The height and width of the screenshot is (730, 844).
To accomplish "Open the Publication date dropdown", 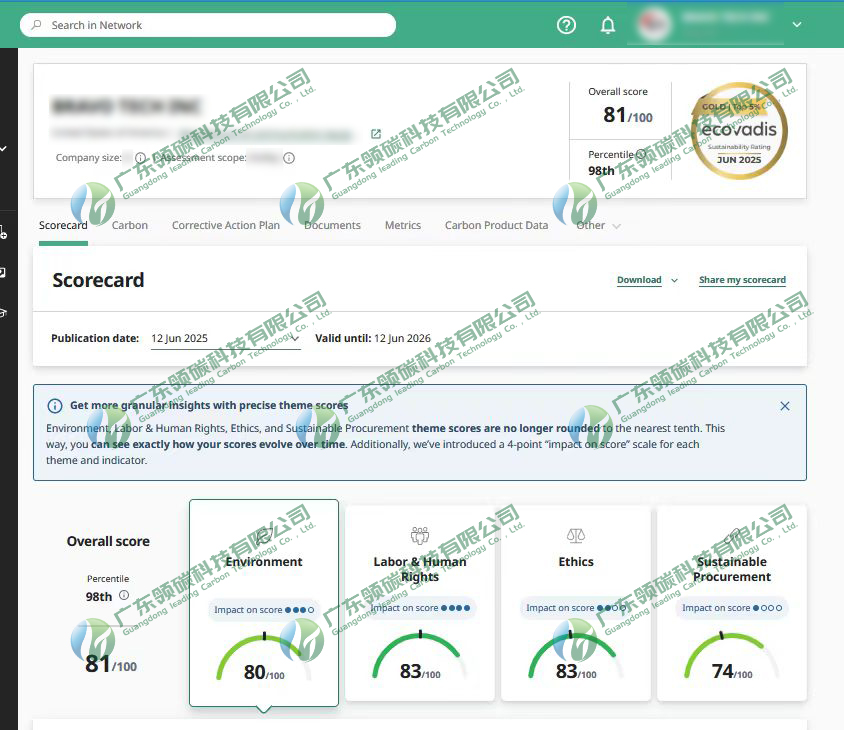I will coord(226,339).
